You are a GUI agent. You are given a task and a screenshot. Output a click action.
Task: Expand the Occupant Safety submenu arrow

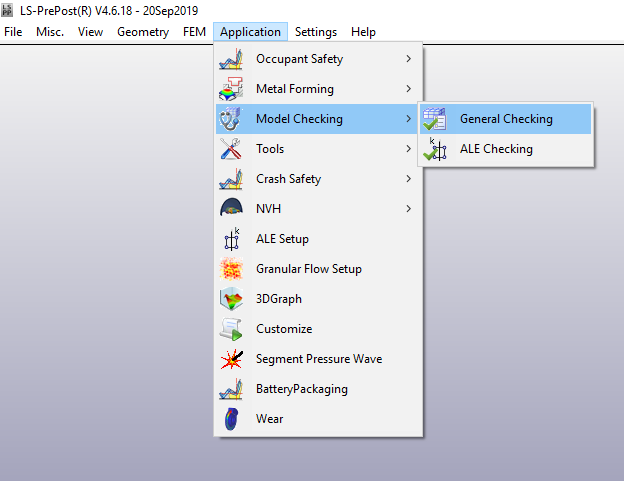click(x=408, y=59)
